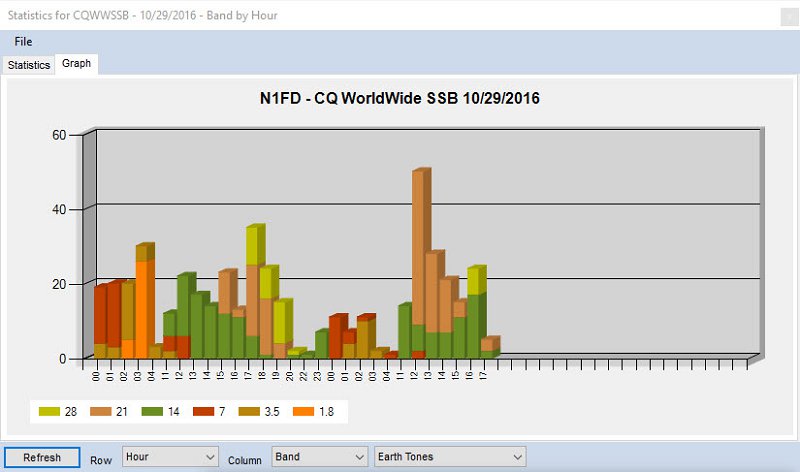Click the Column label text
This screenshot has height=472, width=800.
click(x=244, y=460)
